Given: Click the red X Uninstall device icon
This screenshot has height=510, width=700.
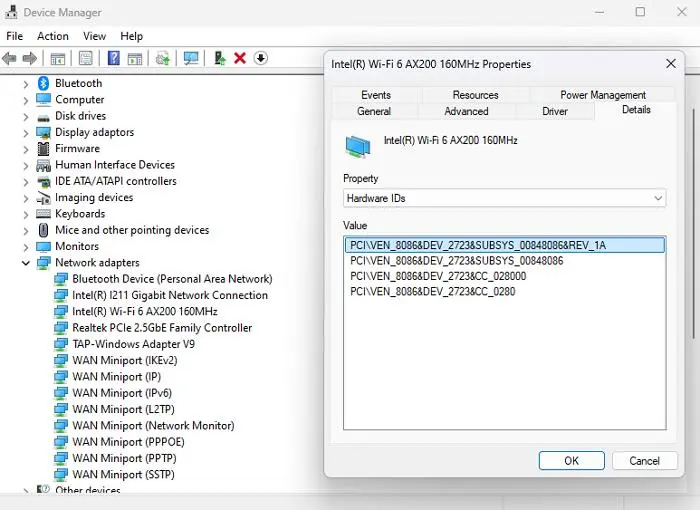Looking at the screenshot, I should pos(240,58).
